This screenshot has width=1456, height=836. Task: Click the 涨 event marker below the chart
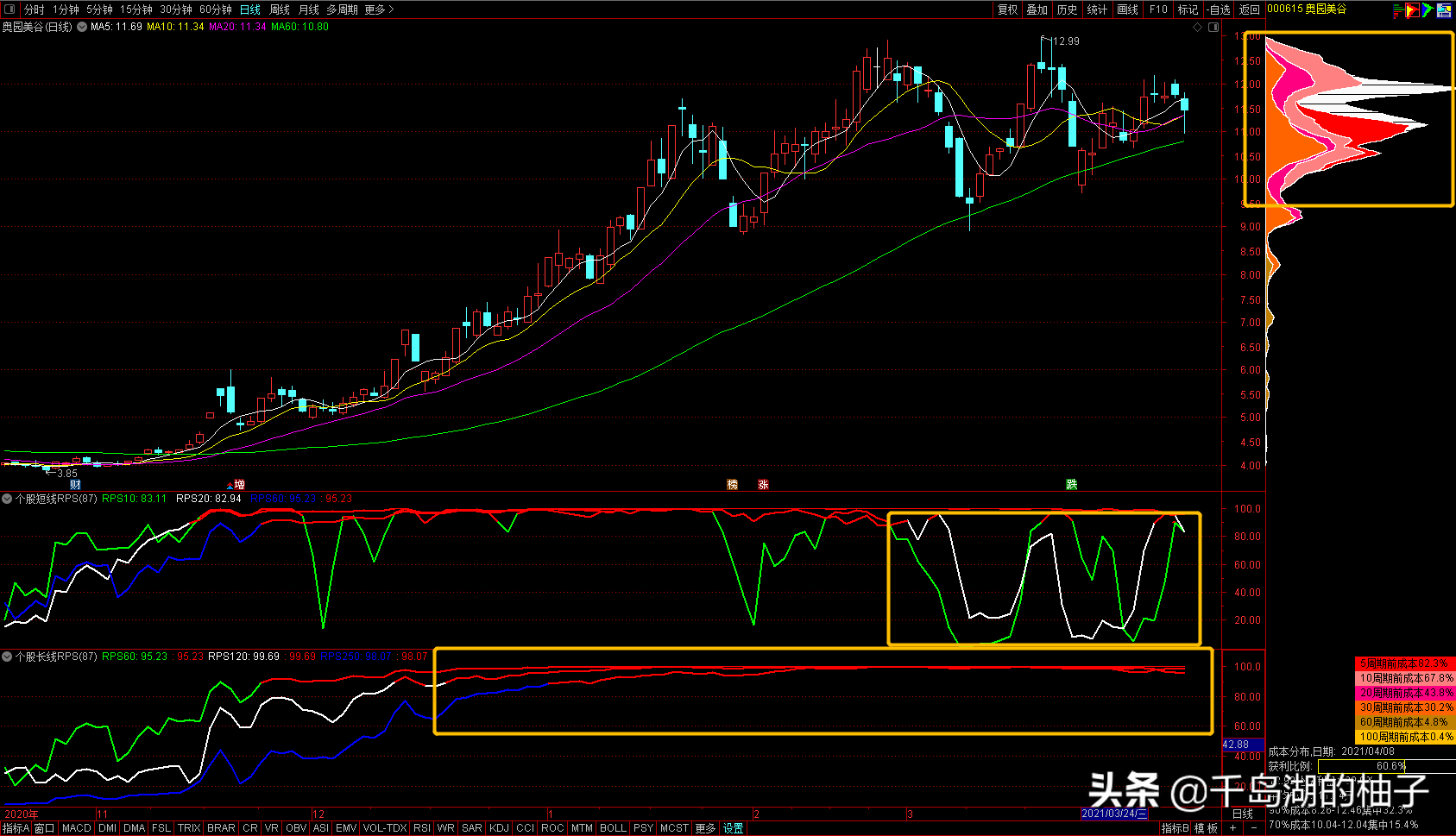tap(763, 485)
